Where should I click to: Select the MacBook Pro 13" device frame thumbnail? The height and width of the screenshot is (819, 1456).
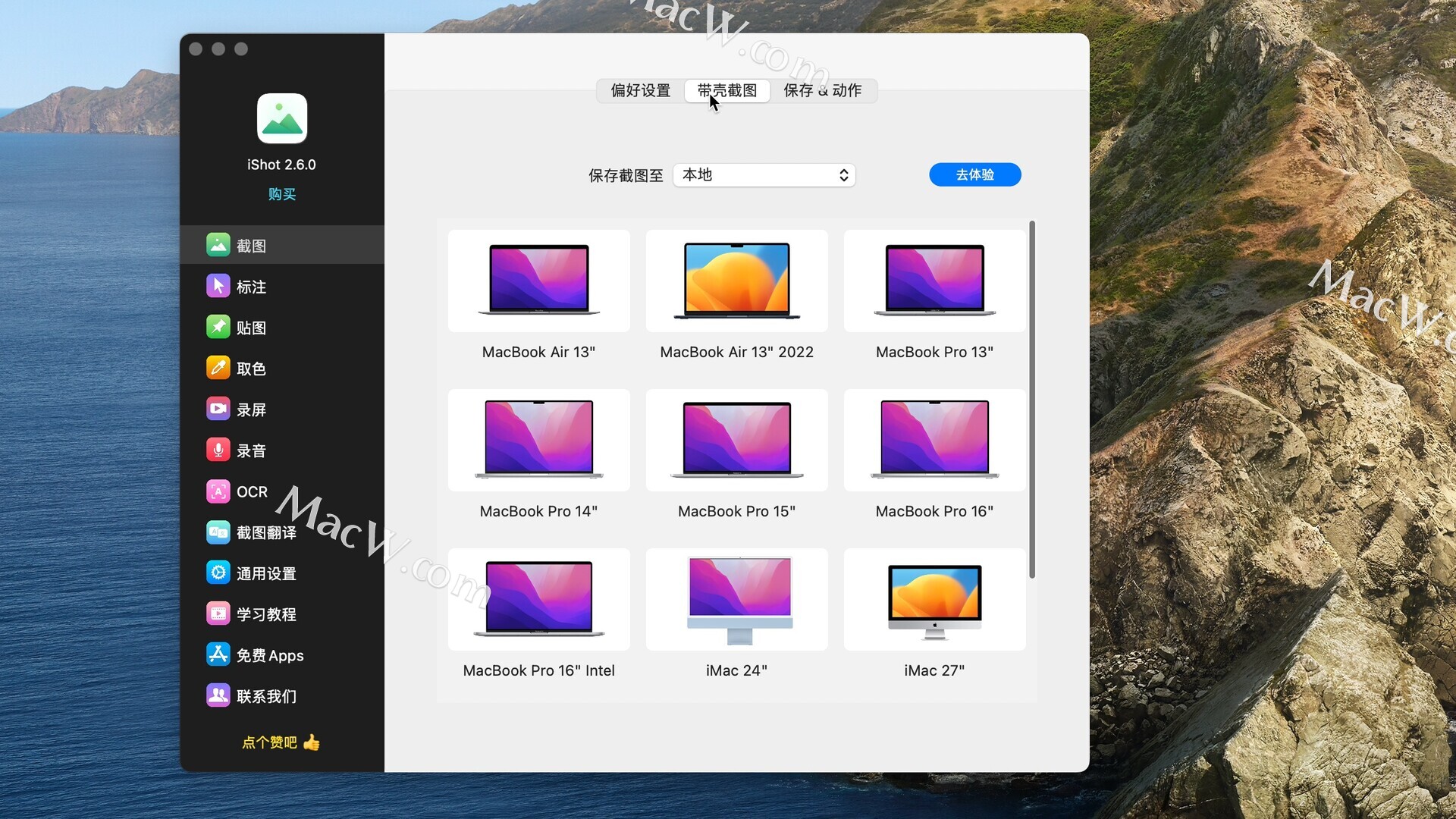(935, 281)
